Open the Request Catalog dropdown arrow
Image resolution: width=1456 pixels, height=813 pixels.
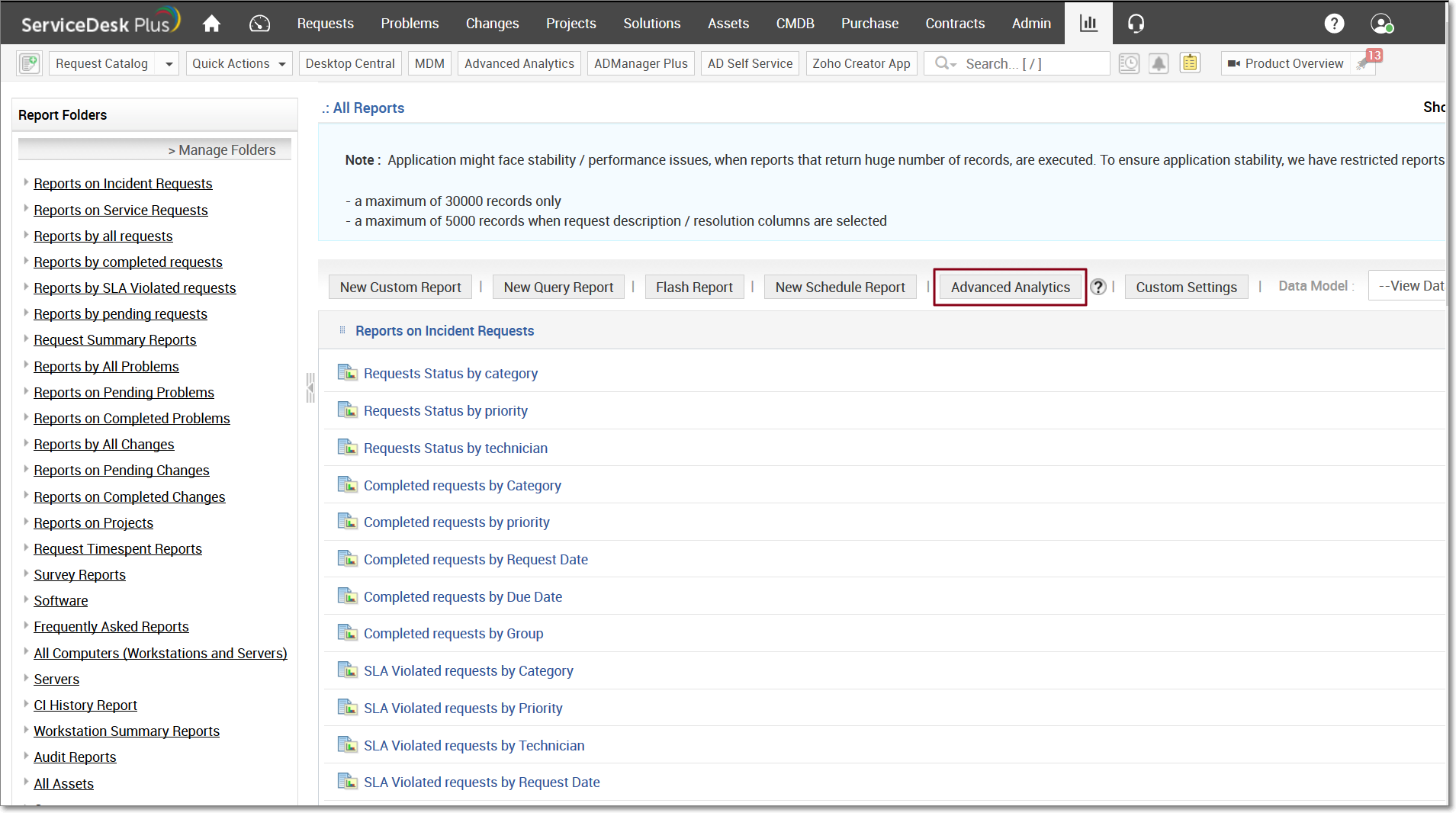pyautogui.click(x=169, y=64)
